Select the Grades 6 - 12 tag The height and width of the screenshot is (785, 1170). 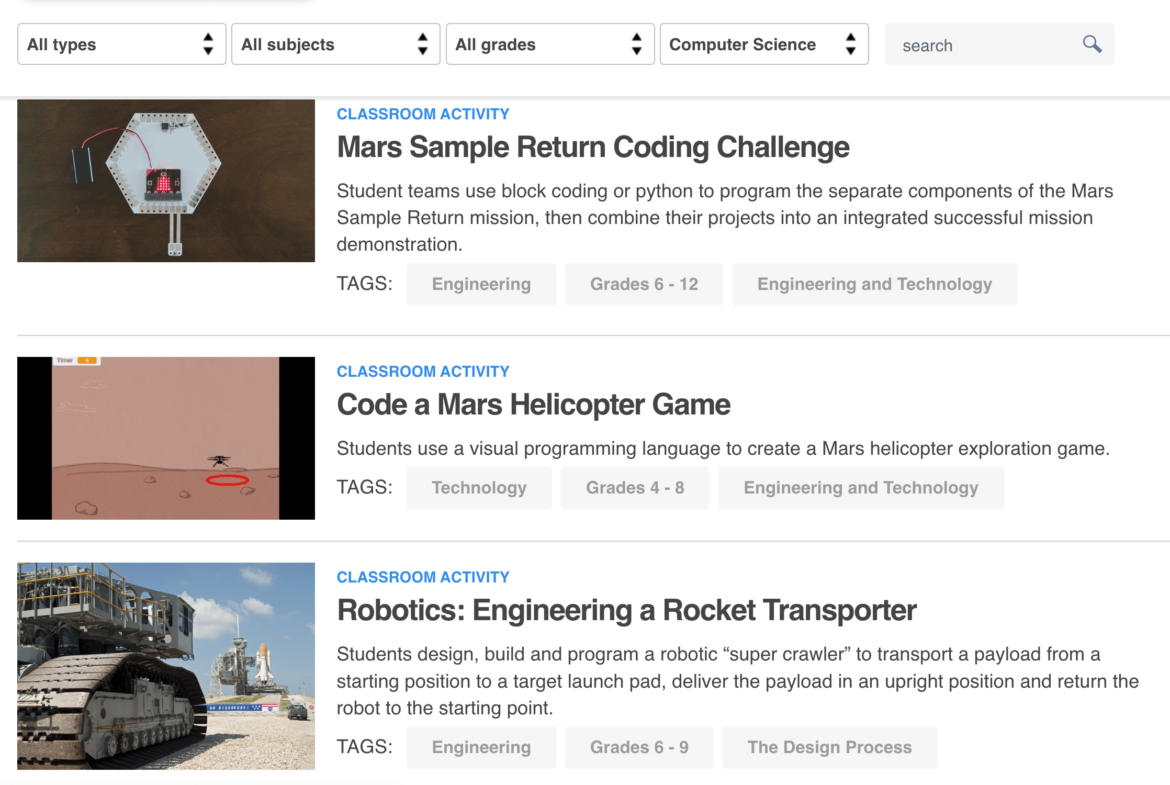(644, 284)
